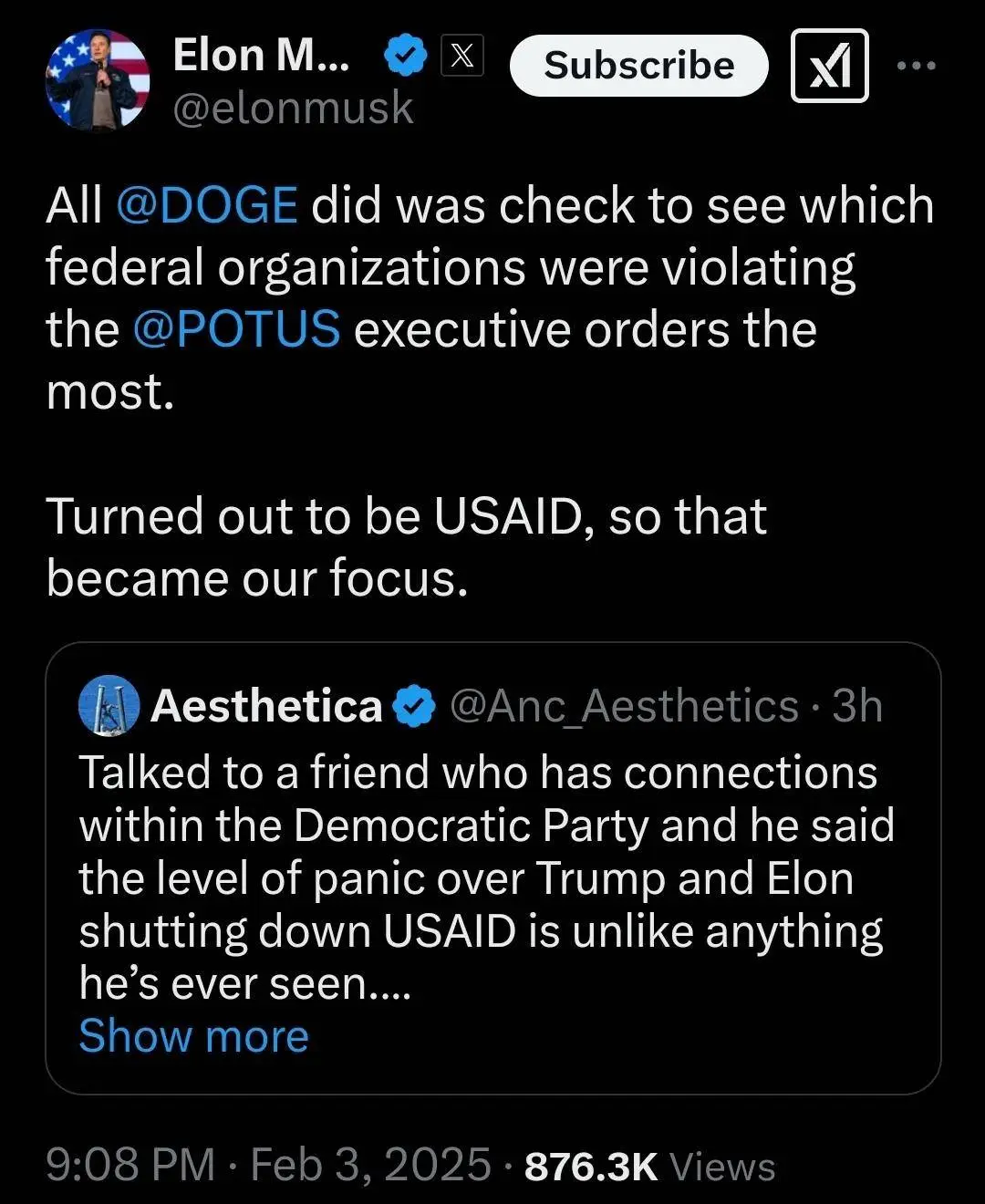Click the 3h timestamp on quoted tweet
Image resolution: width=985 pixels, height=1204 pixels.
857,706
